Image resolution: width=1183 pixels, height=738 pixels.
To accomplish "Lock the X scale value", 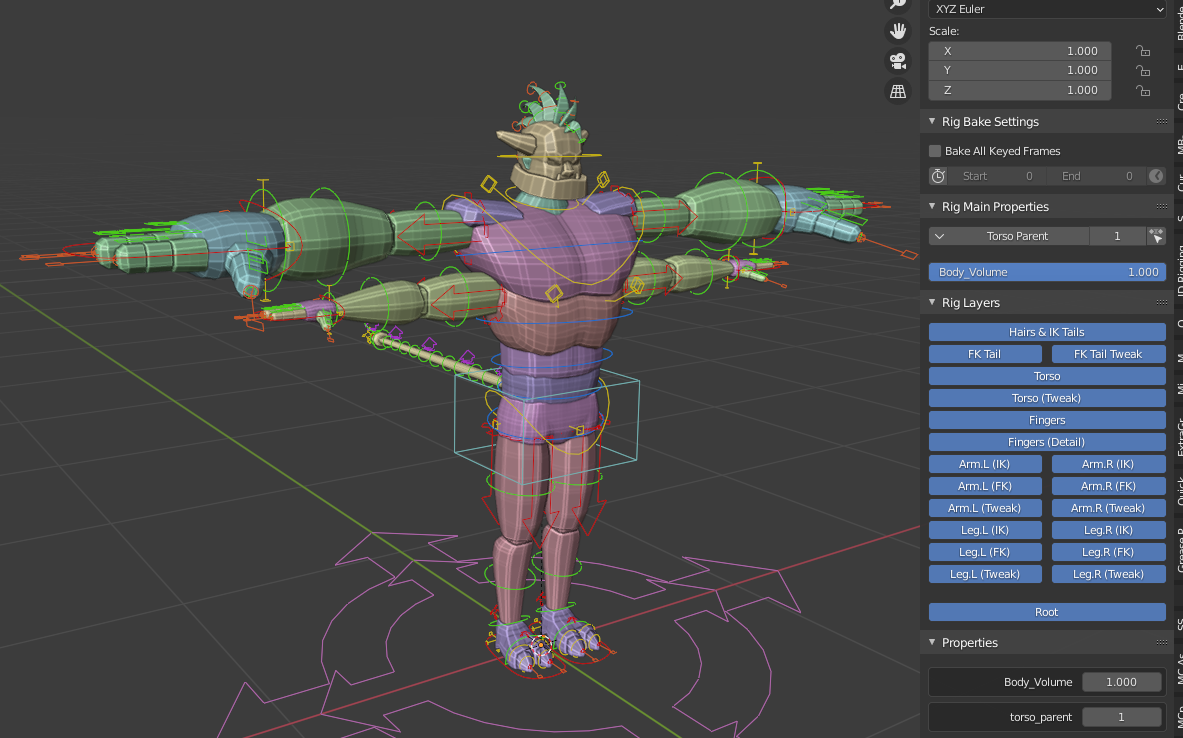I will 1142,50.
